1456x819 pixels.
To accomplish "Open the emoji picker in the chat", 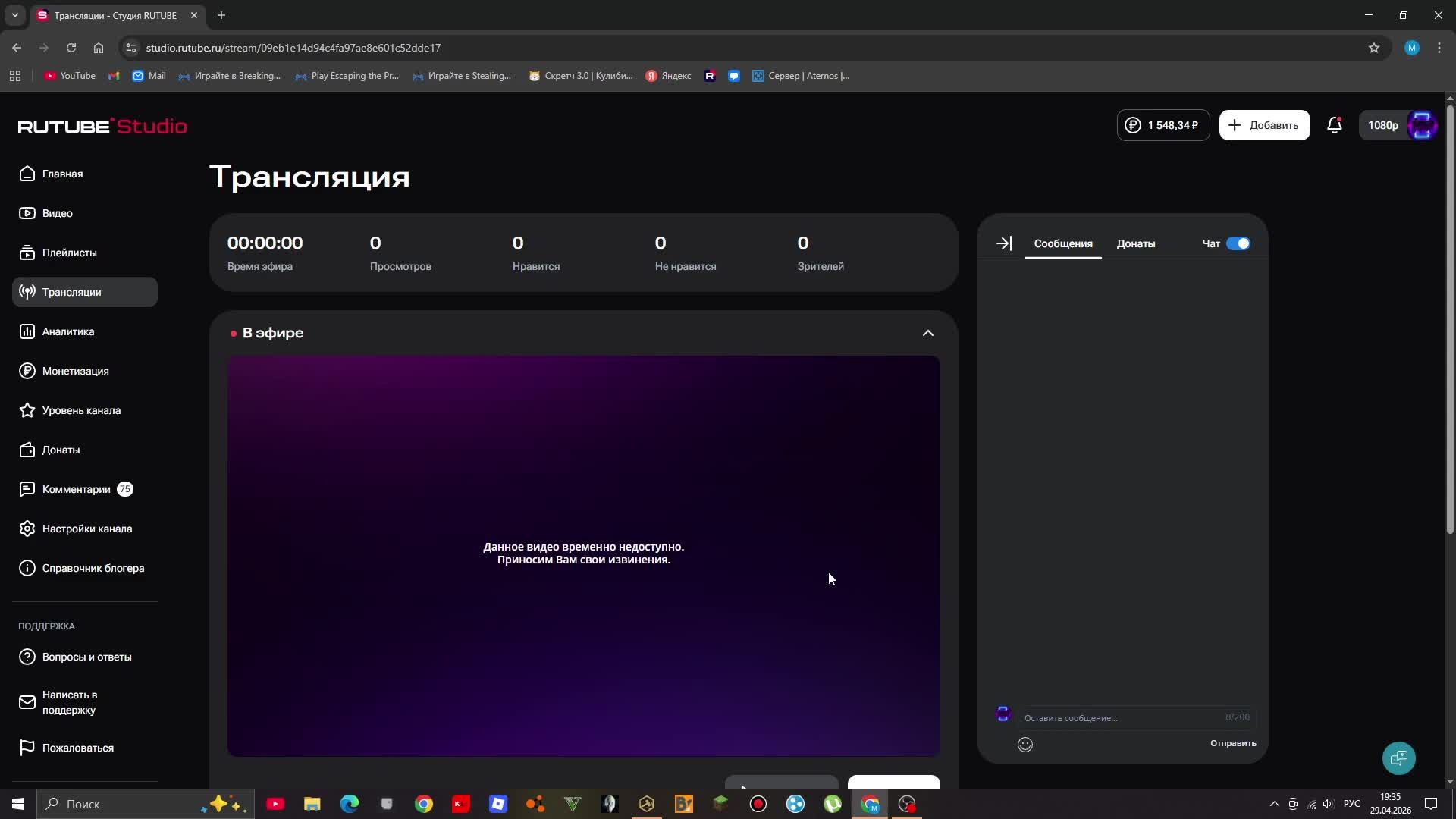I will point(1025,745).
